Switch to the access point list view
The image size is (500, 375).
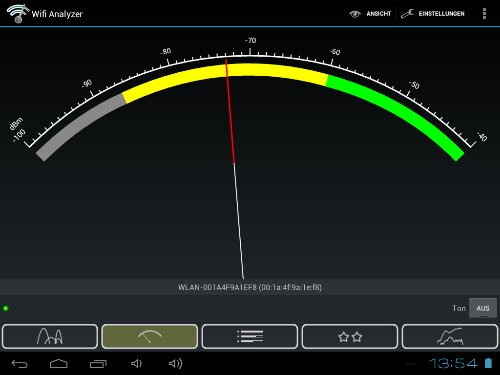click(x=250, y=336)
